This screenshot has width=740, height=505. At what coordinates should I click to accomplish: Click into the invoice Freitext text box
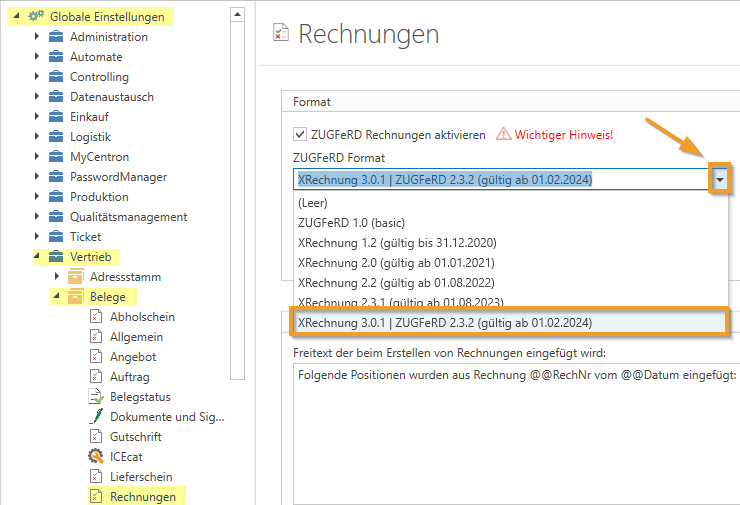click(x=515, y=430)
